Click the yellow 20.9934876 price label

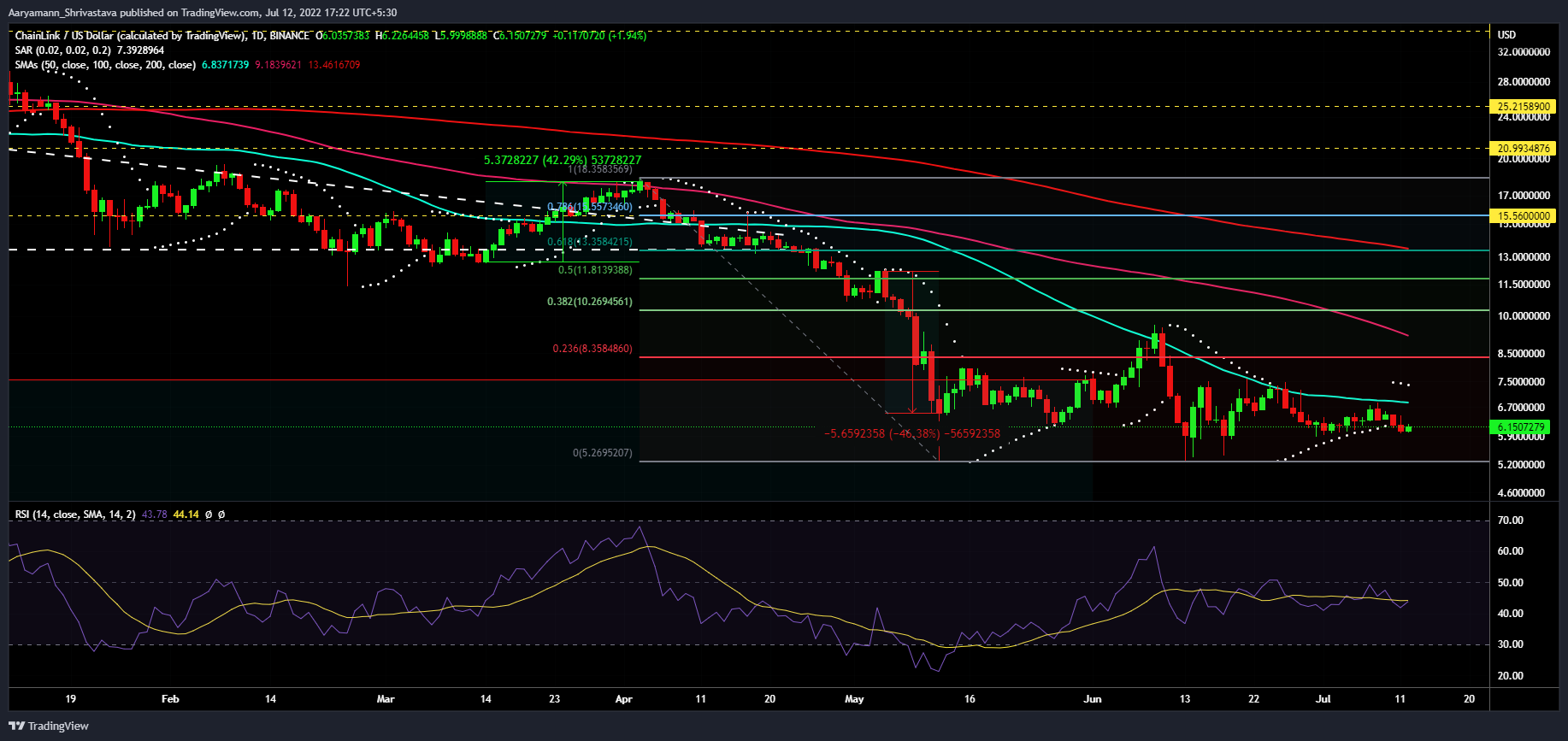[x=1523, y=148]
